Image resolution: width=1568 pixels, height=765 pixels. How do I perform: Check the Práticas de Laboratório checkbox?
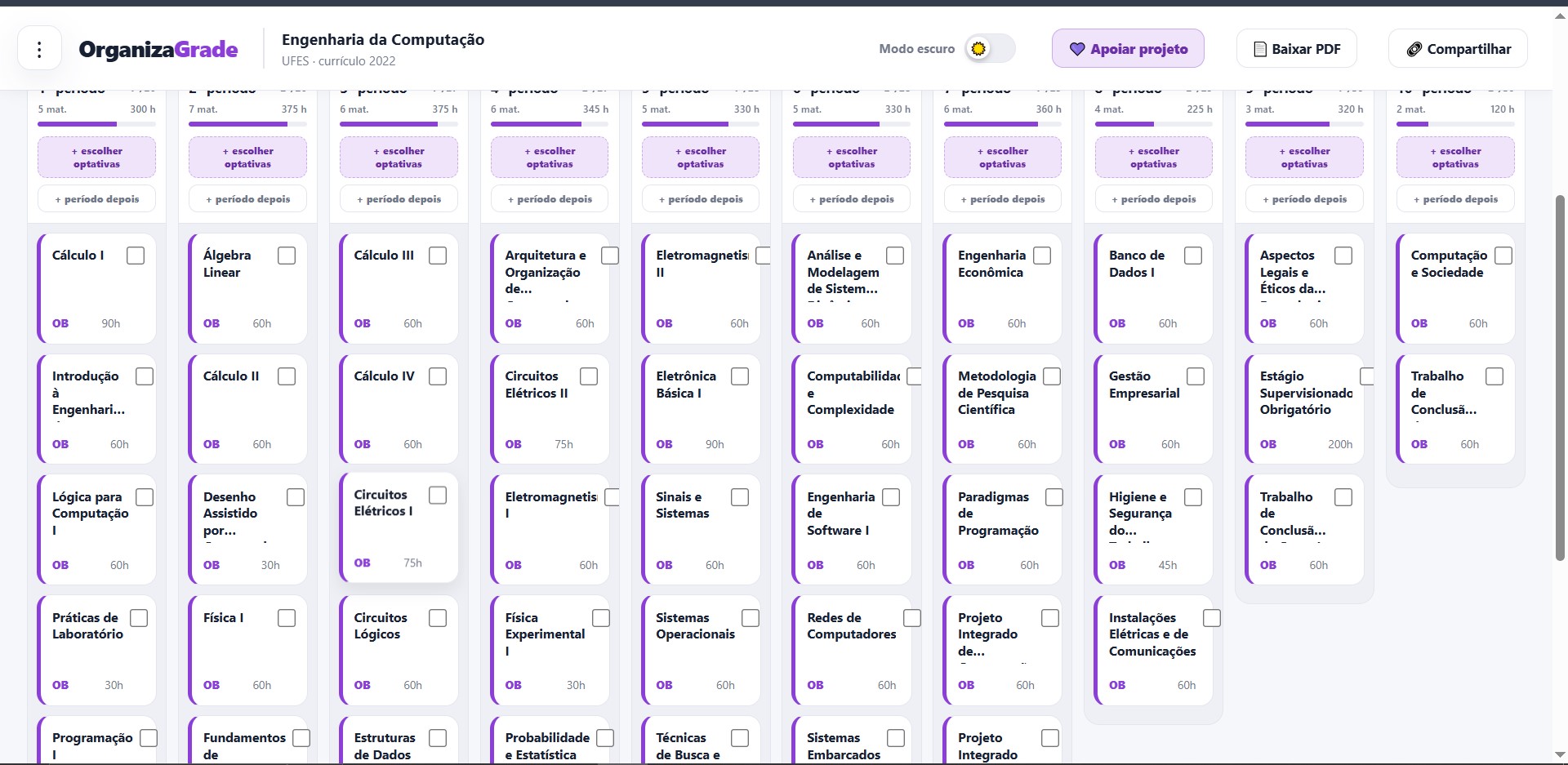pos(139,618)
